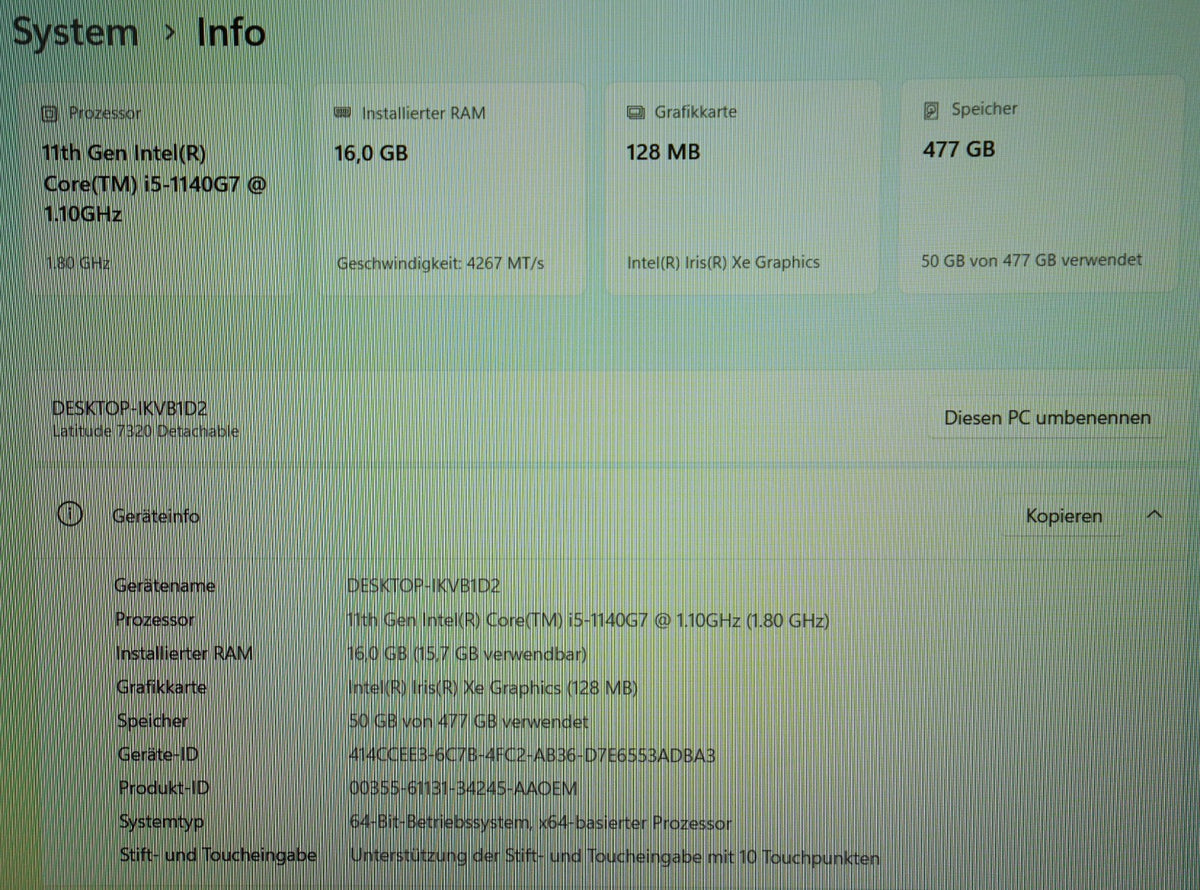
Task: Click the Produkt-ID row label
Action: coord(164,788)
